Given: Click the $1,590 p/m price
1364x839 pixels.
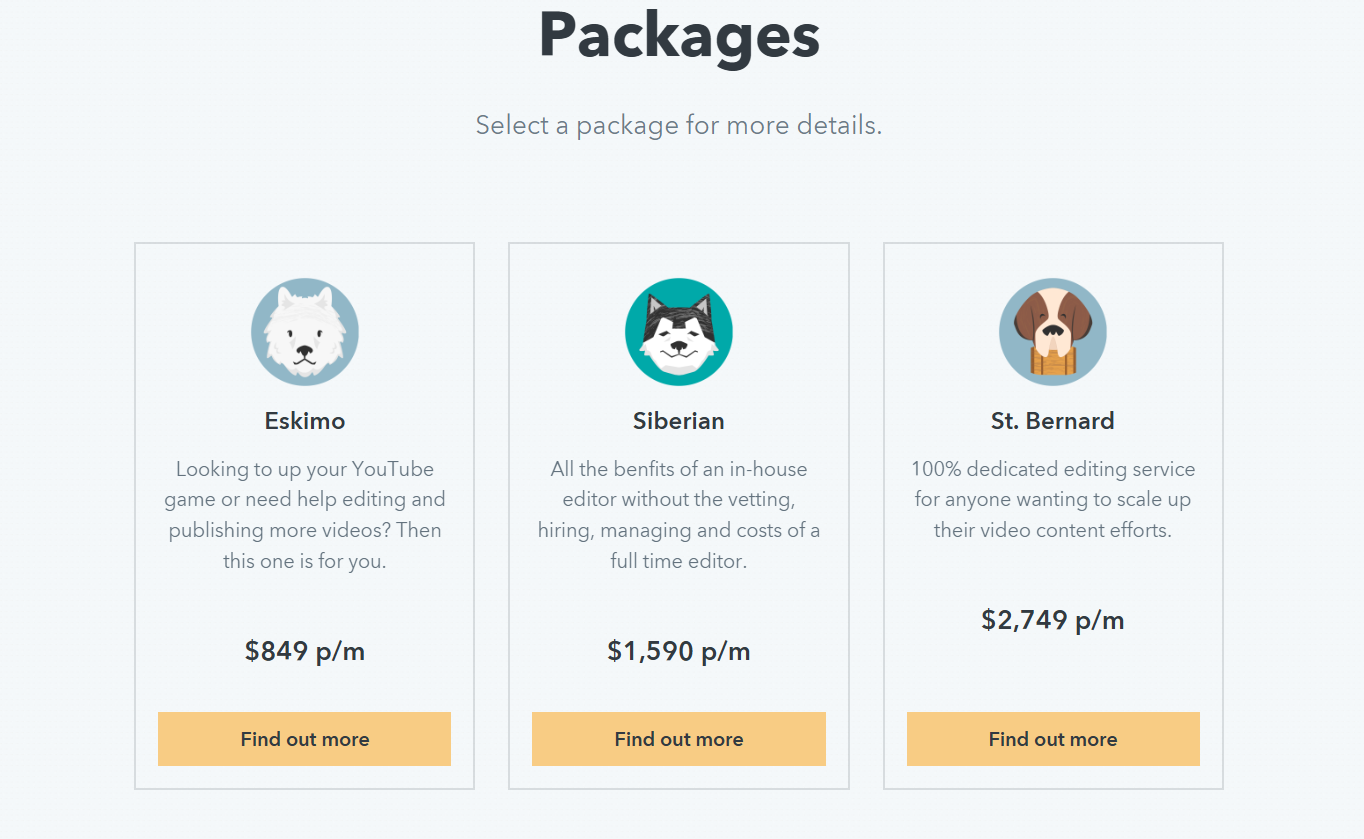Looking at the screenshot, I should [679, 652].
